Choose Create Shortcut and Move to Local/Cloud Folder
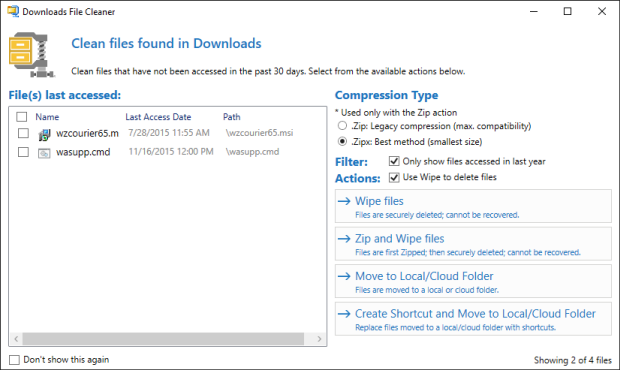This screenshot has height=370, width=620. coord(473,319)
